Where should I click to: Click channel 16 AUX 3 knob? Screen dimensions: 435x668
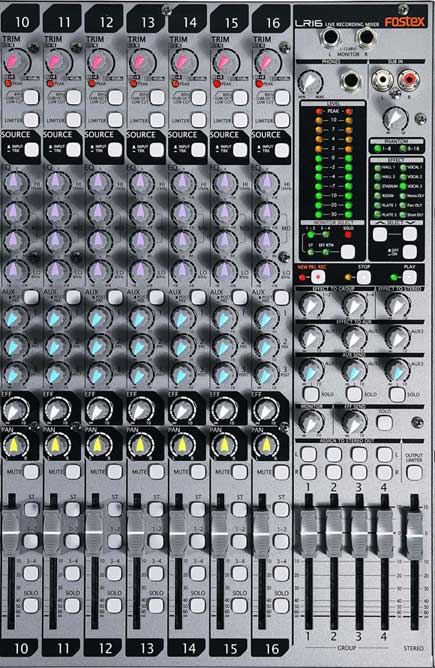pos(266,374)
